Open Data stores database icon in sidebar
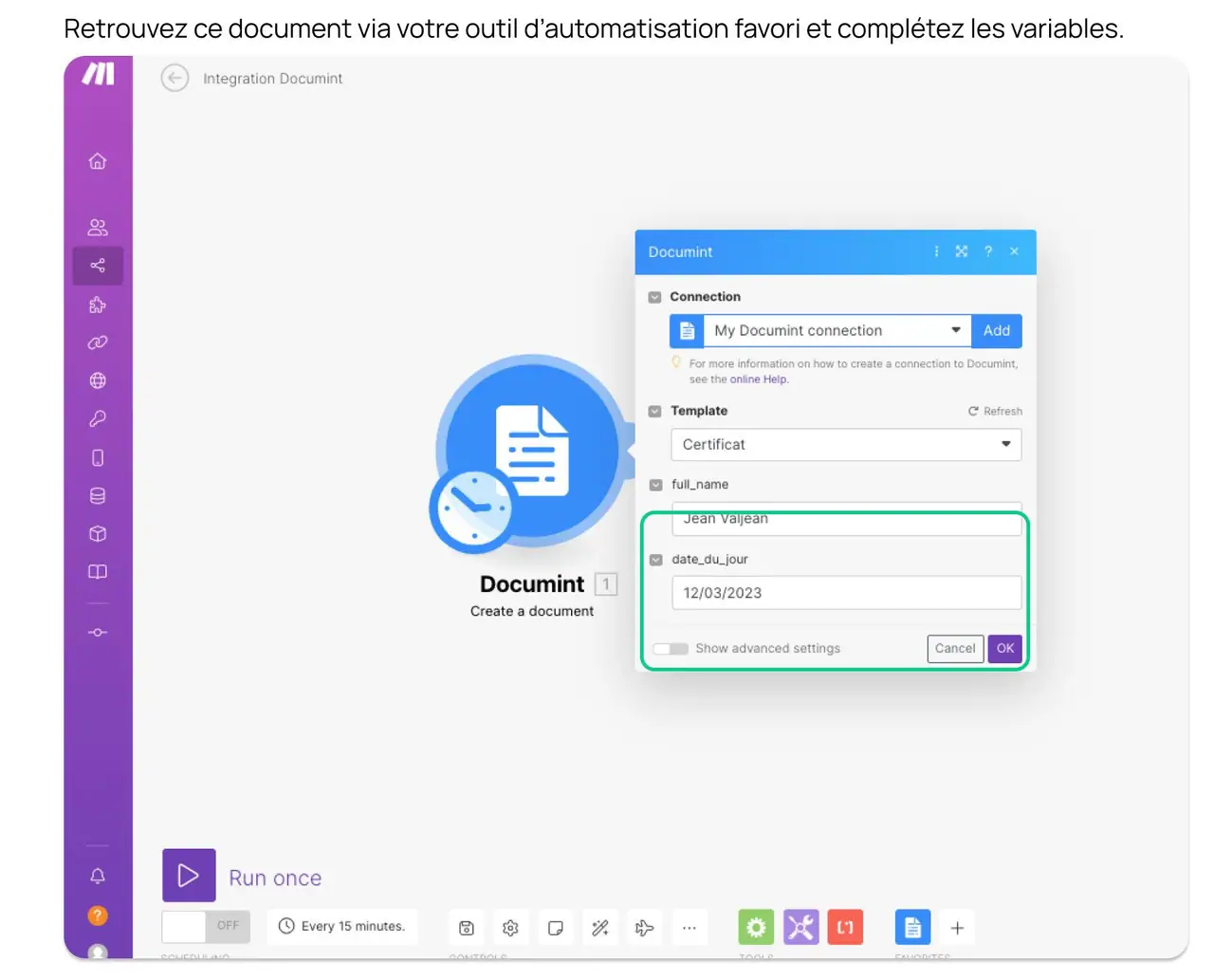Image resolution: width=1214 pixels, height=980 pixels. [x=98, y=495]
